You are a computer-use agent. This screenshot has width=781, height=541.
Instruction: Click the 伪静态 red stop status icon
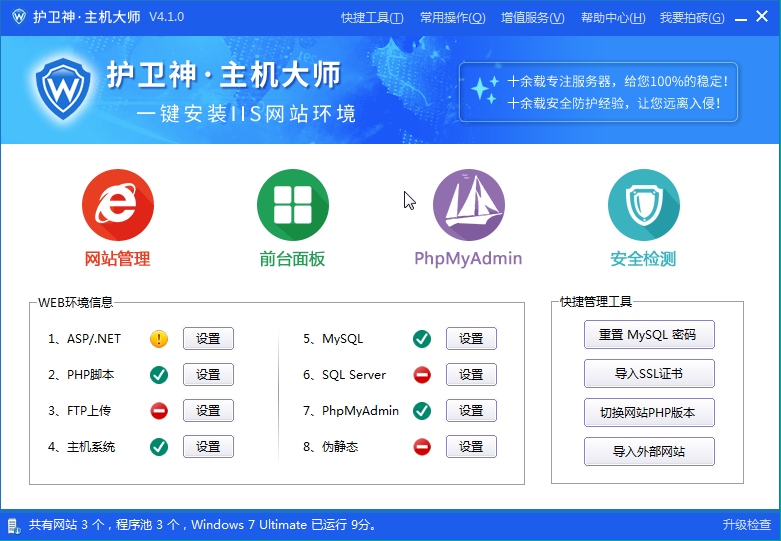[422, 447]
